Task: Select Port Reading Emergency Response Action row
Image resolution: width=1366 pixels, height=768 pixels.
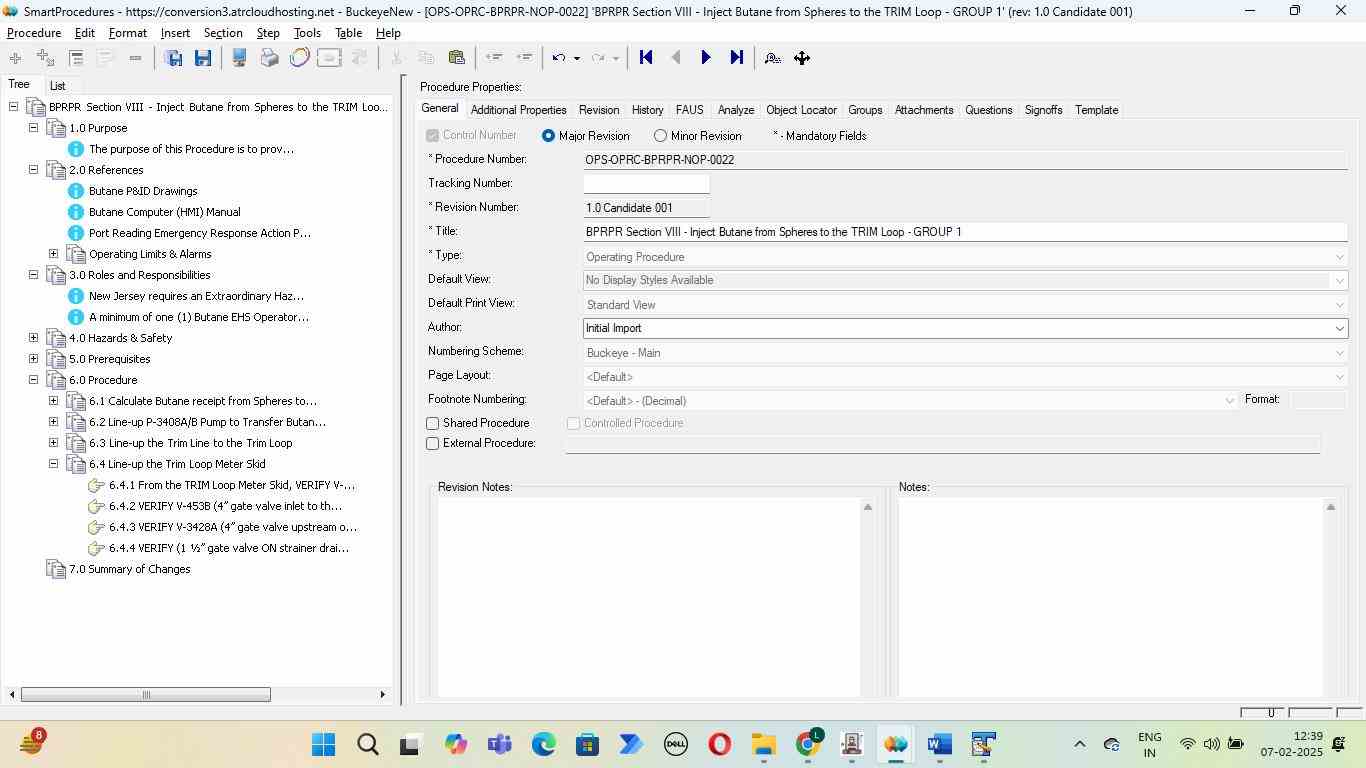Action: pyautogui.click(x=200, y=233)
